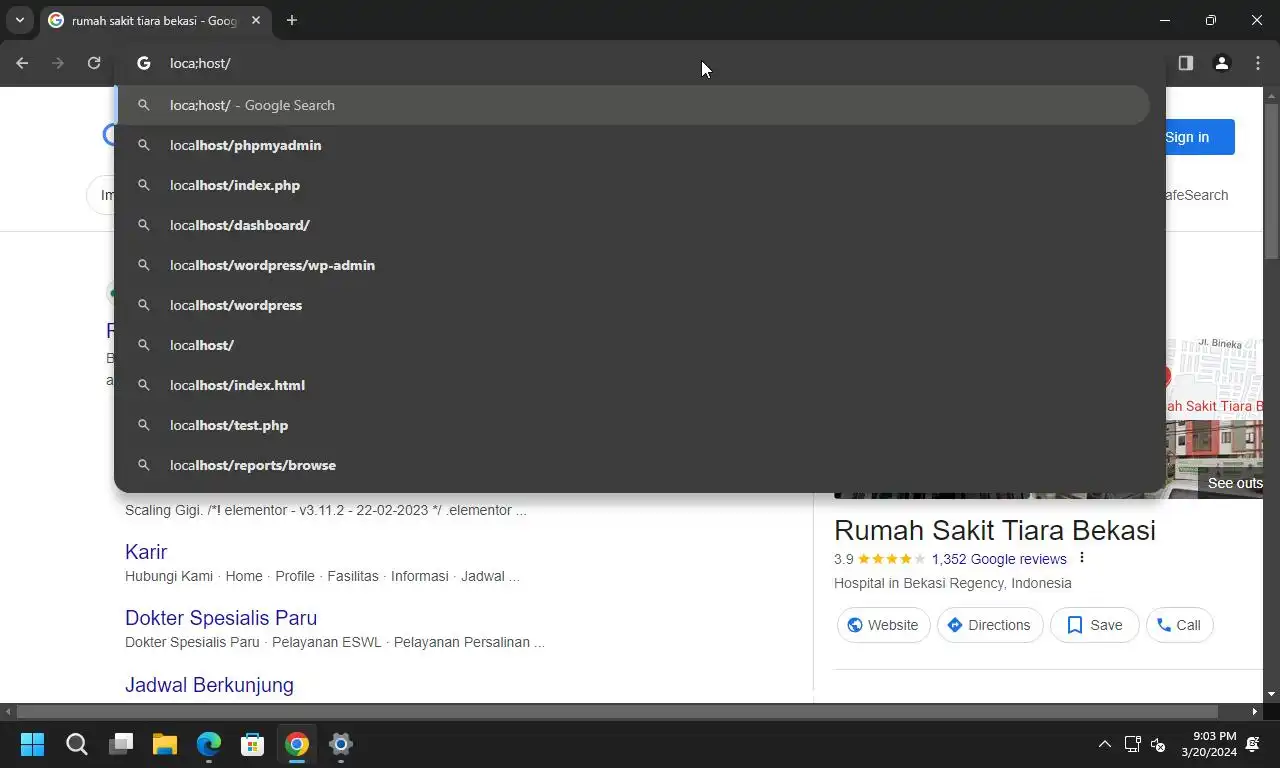Choose the localhost/test.php suggestion
This screenshot has width=1280, height=768.
[x=632, y=425]
